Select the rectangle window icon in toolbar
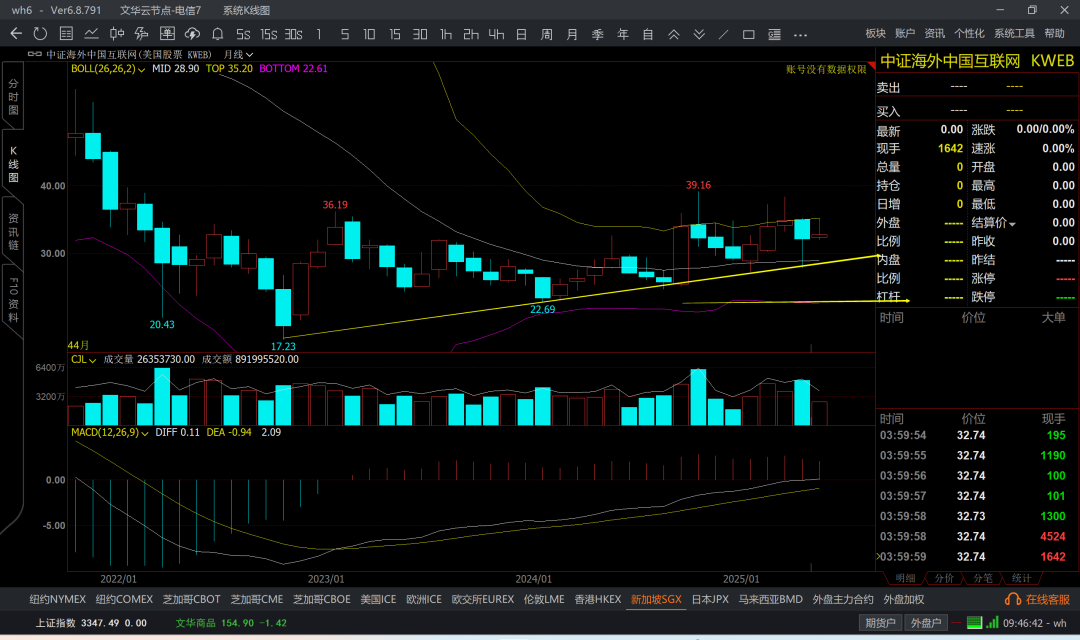 [749, 34]
